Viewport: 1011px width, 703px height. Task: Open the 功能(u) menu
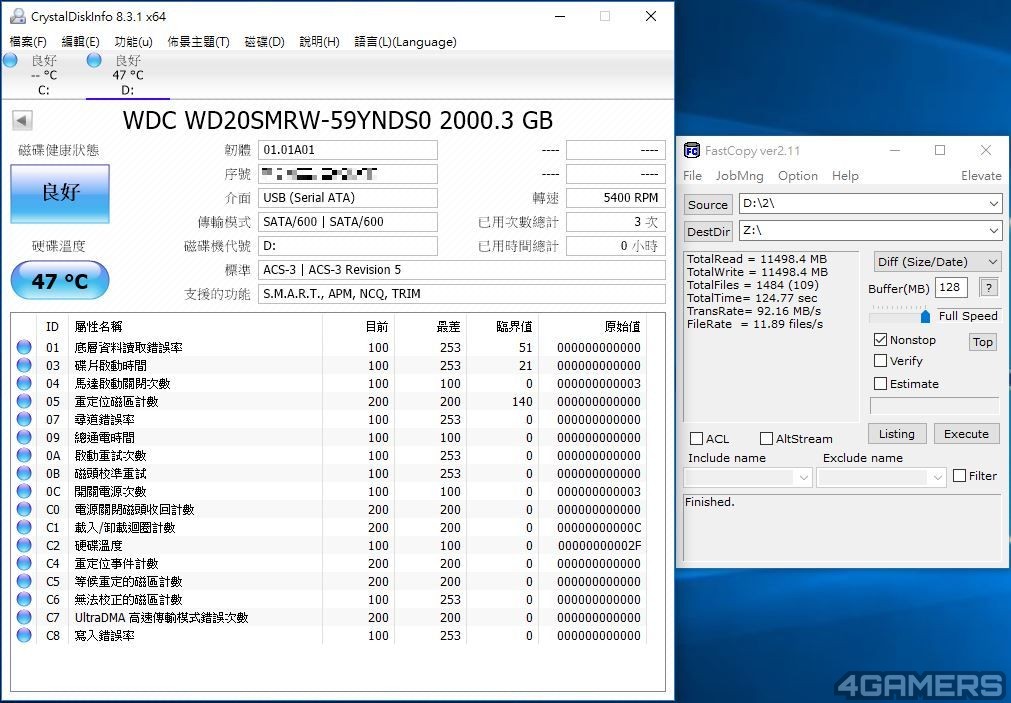[133, 42]
